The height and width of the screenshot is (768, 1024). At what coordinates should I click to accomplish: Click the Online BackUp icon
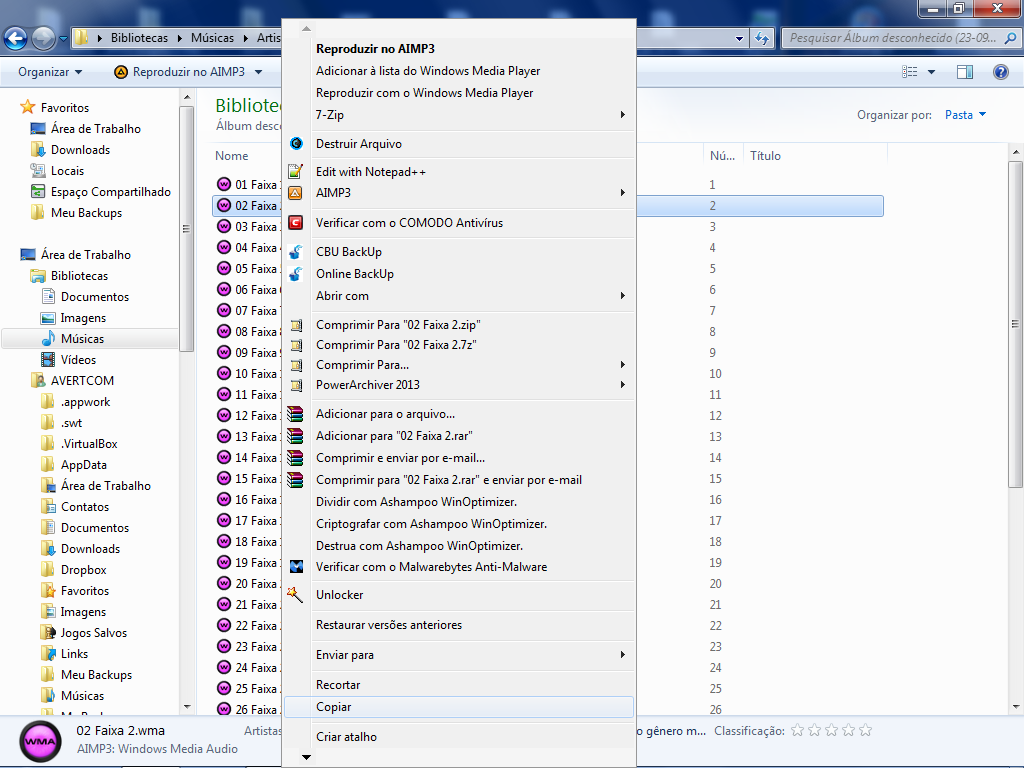(296, 274)
